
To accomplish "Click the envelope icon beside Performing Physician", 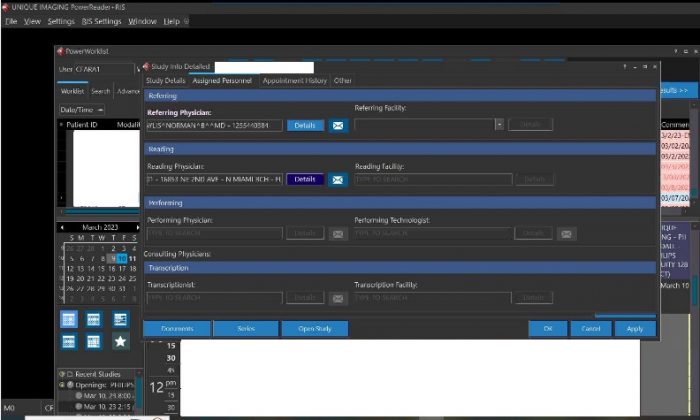I will click(338, 233).
